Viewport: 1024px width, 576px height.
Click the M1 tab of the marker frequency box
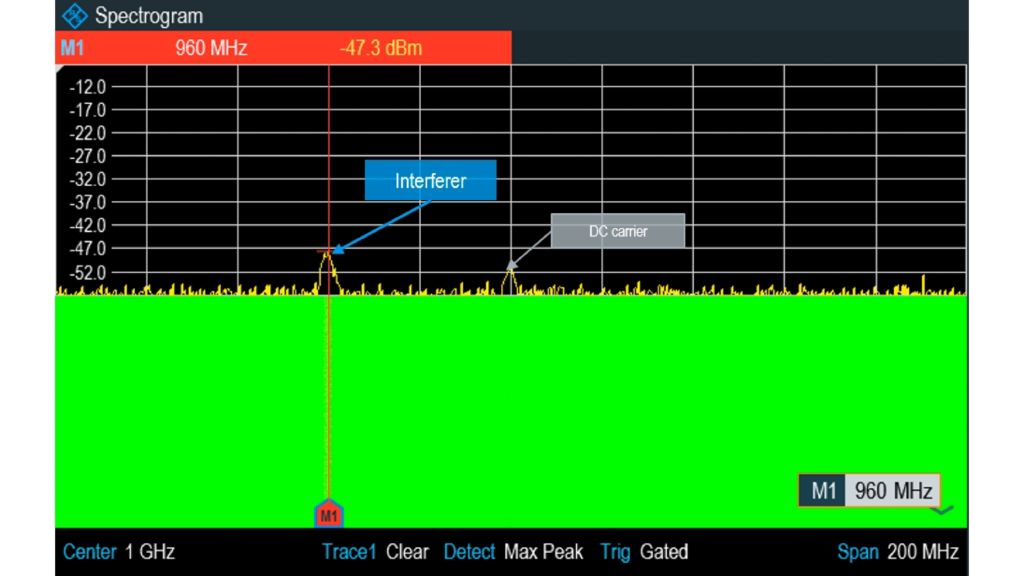pos(823,490)
